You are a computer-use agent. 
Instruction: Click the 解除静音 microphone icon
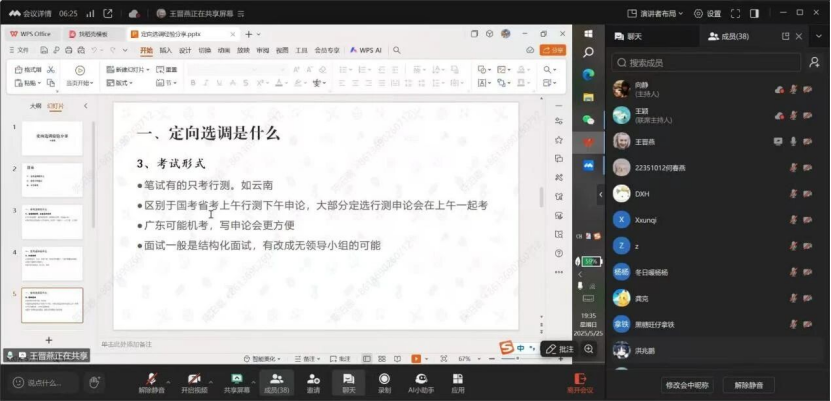[x=152, y=378]
